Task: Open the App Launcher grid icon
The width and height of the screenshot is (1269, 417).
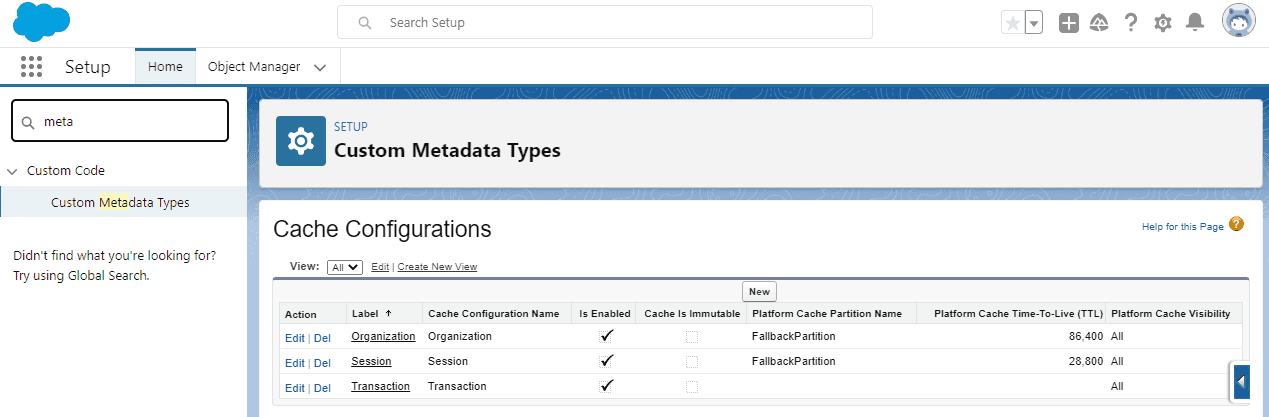Action: (31, 67)
